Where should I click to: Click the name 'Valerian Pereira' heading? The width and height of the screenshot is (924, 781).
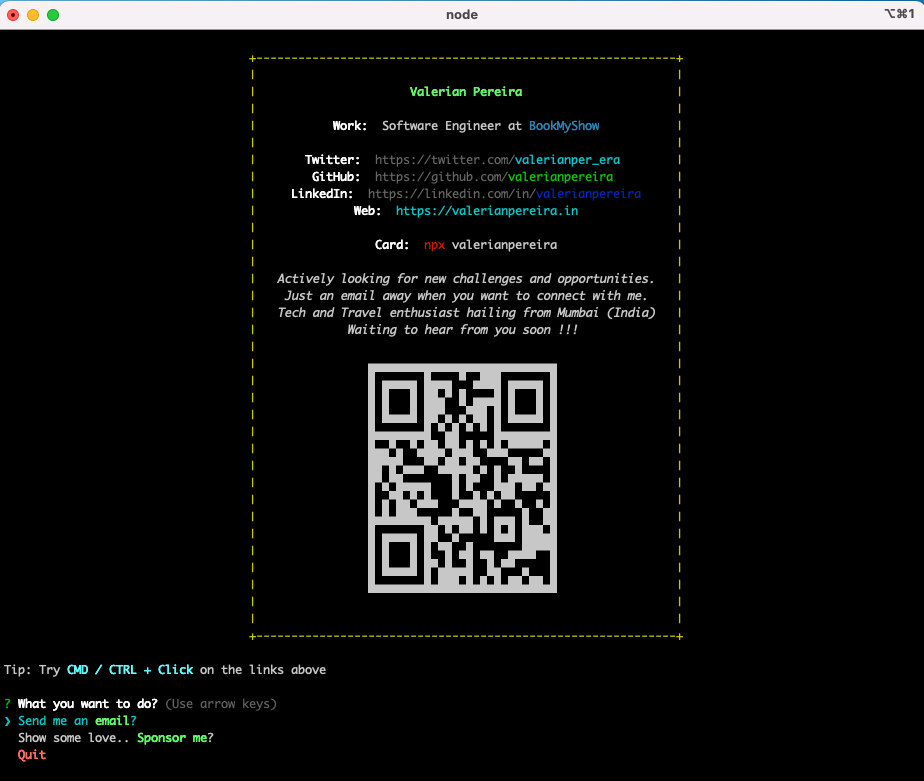466,92
